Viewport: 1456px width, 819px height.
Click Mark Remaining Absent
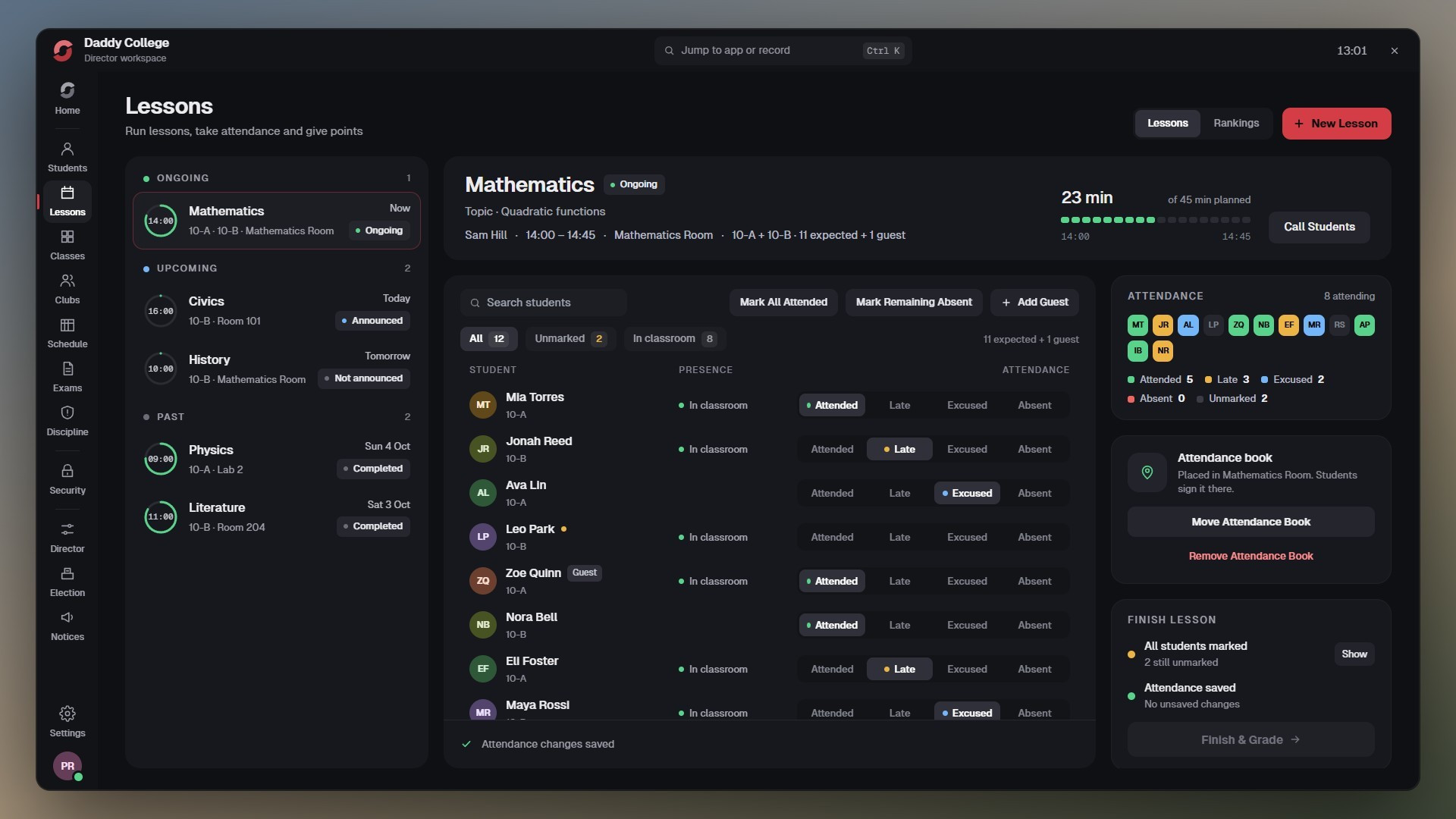[914, 303]
